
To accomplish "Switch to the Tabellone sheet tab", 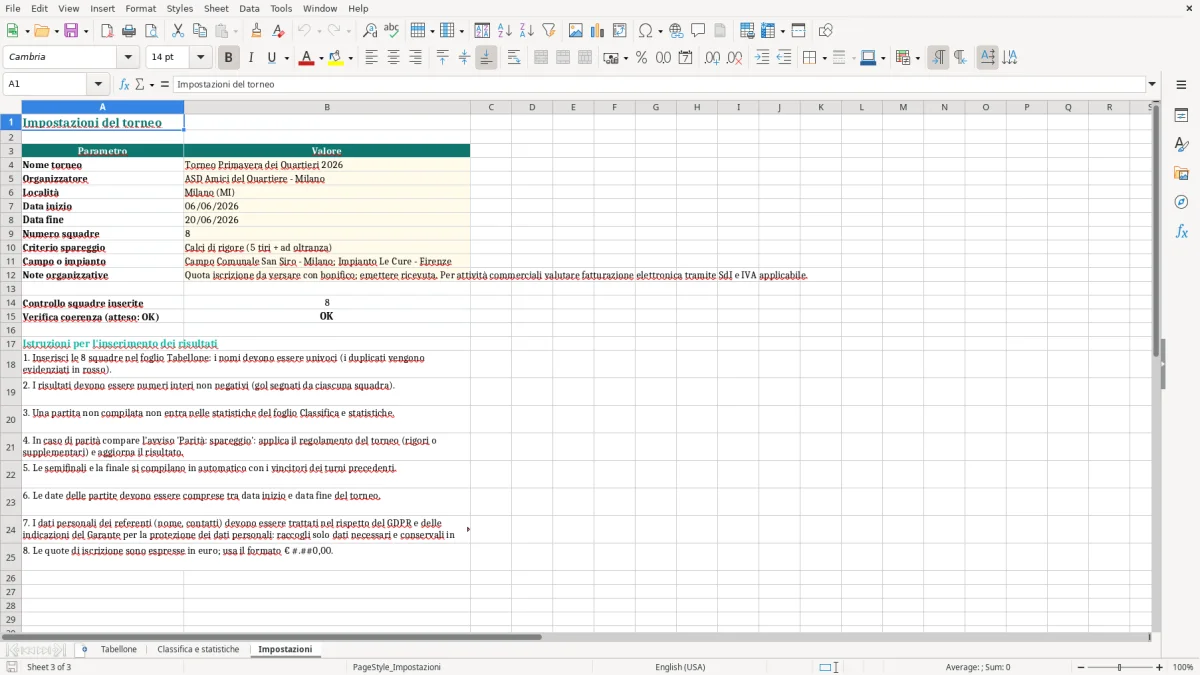I will pyautogui.click(x=119, y=650).
